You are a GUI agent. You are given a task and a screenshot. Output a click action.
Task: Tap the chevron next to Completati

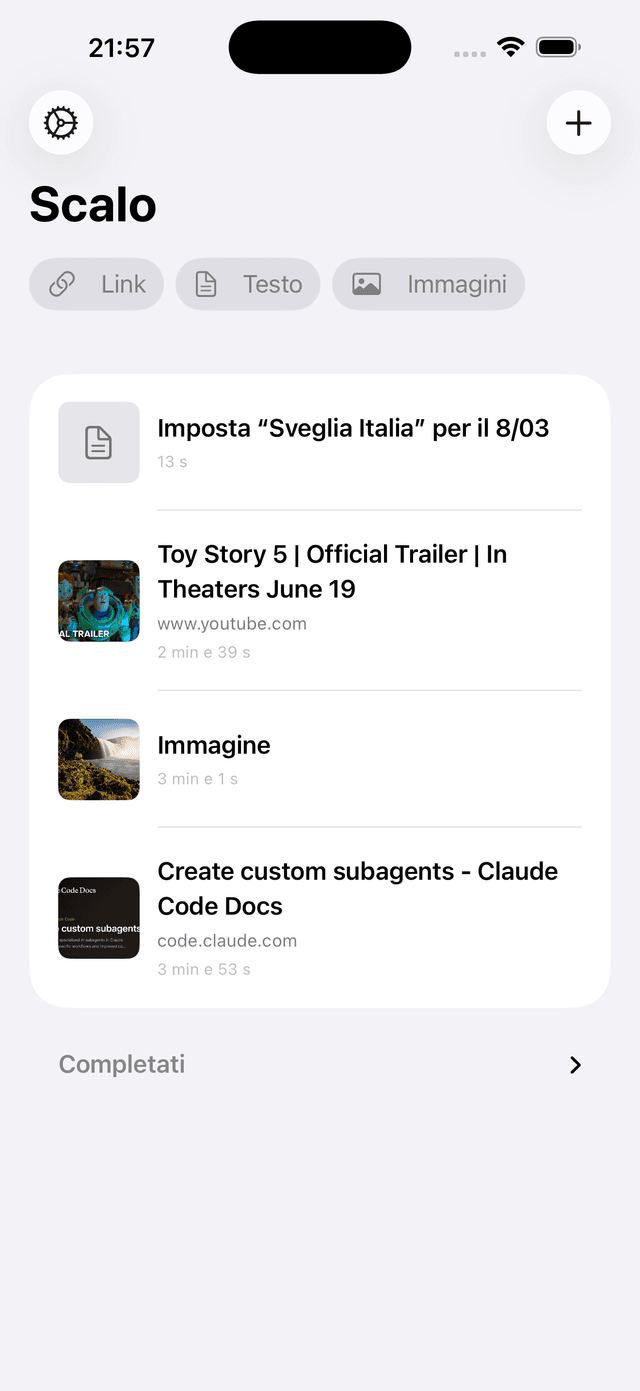point(574,1065)
